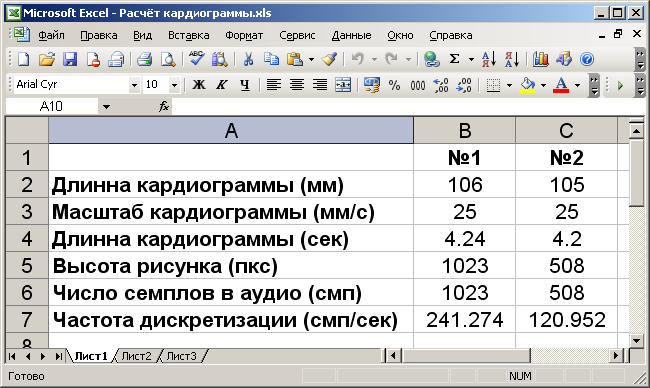Open the font size 10 dropdown
The image size is (650, 388).
coord(175,85)
